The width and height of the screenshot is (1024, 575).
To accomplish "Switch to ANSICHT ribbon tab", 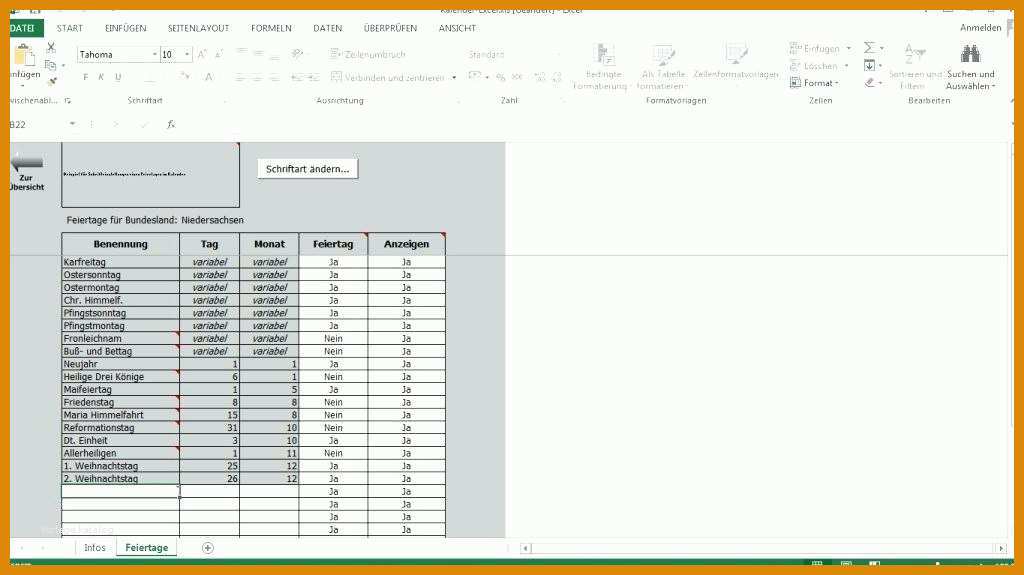I will [457, 28].
